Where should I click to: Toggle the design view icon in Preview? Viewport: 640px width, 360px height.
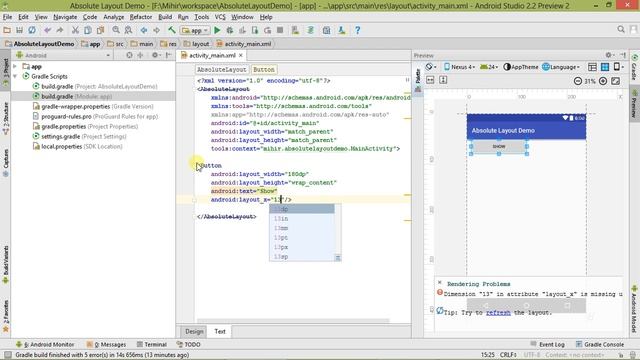(x=592, y=67)
